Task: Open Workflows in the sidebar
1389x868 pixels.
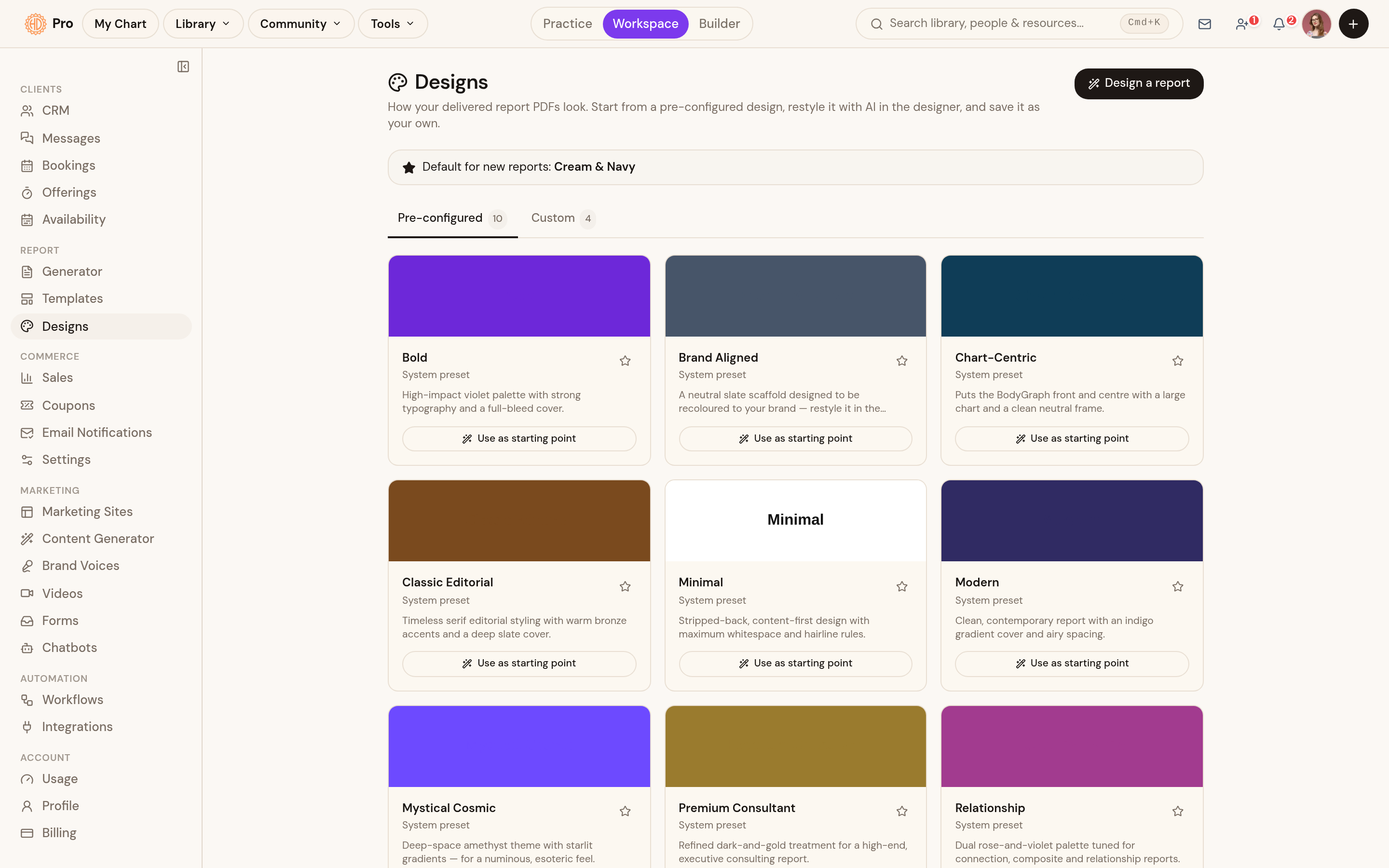Action: [101, 700]
